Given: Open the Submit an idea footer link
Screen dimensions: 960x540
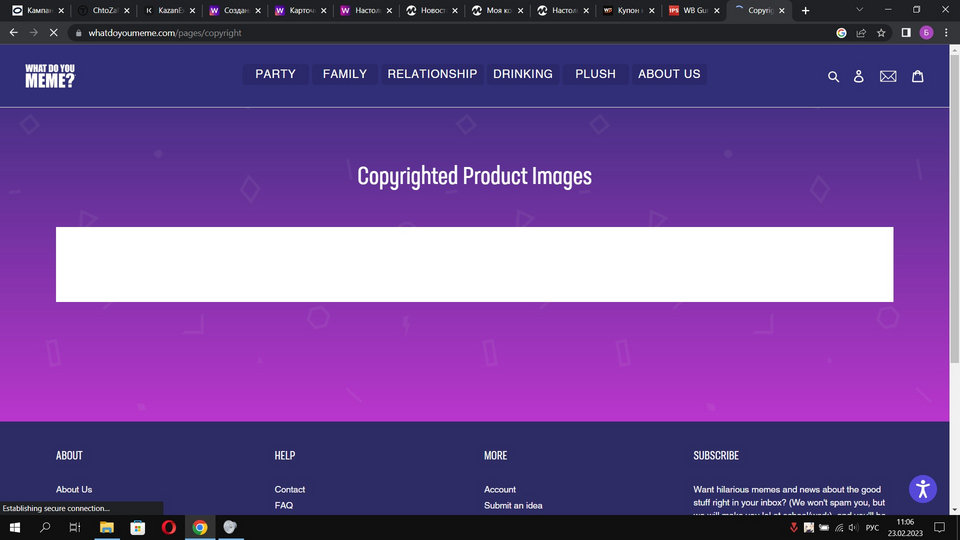Looking at the screenshot, I should [x=513, y=505].
